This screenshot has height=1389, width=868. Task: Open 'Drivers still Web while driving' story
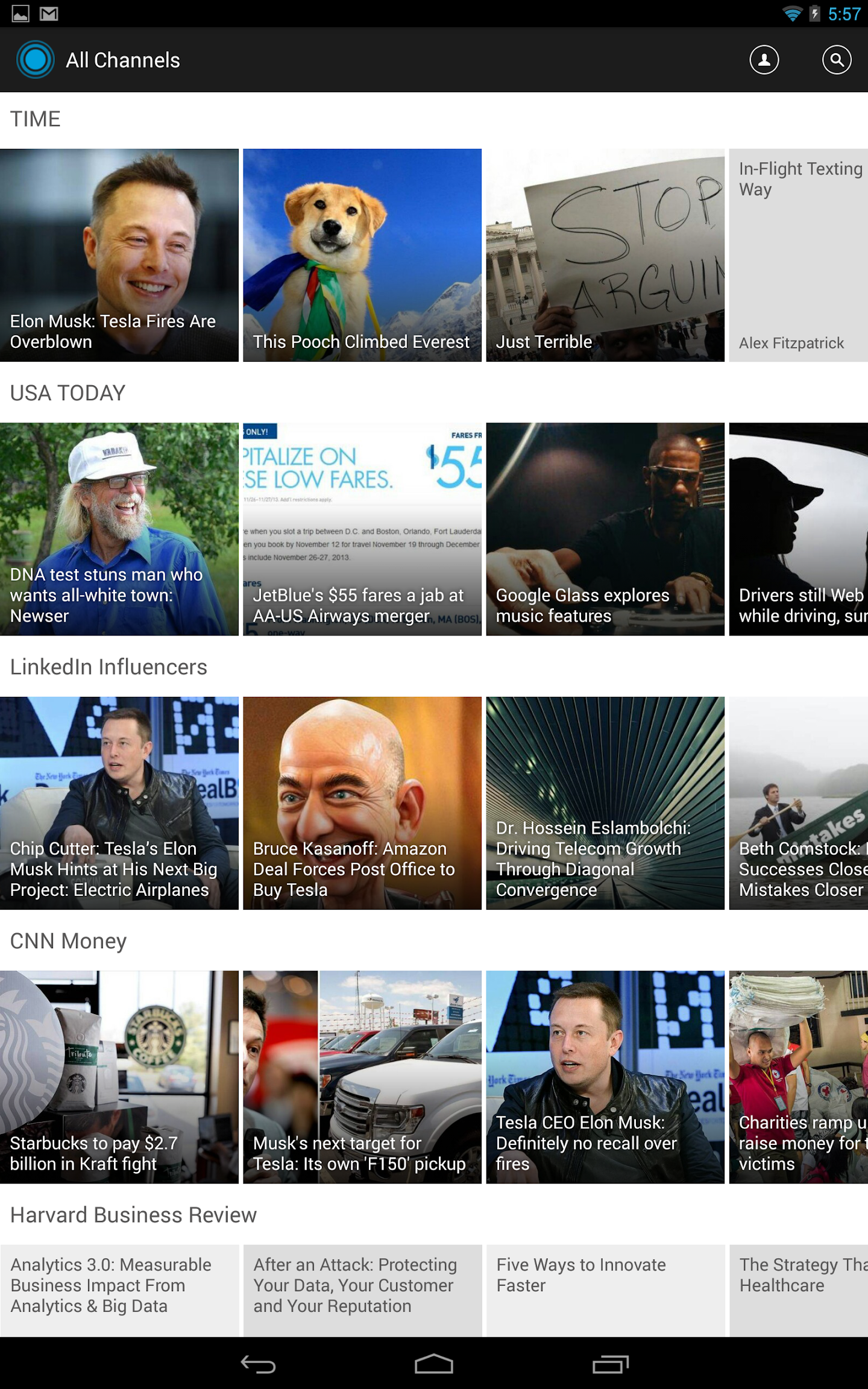coord(799,529)
